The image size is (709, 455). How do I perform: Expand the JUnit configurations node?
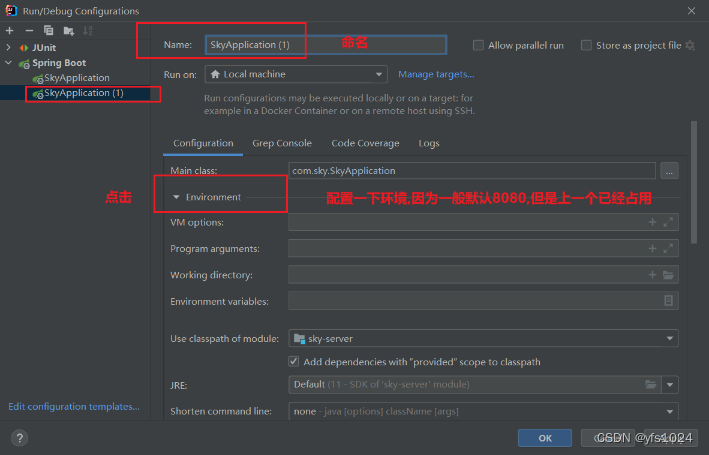pos(9,47)
